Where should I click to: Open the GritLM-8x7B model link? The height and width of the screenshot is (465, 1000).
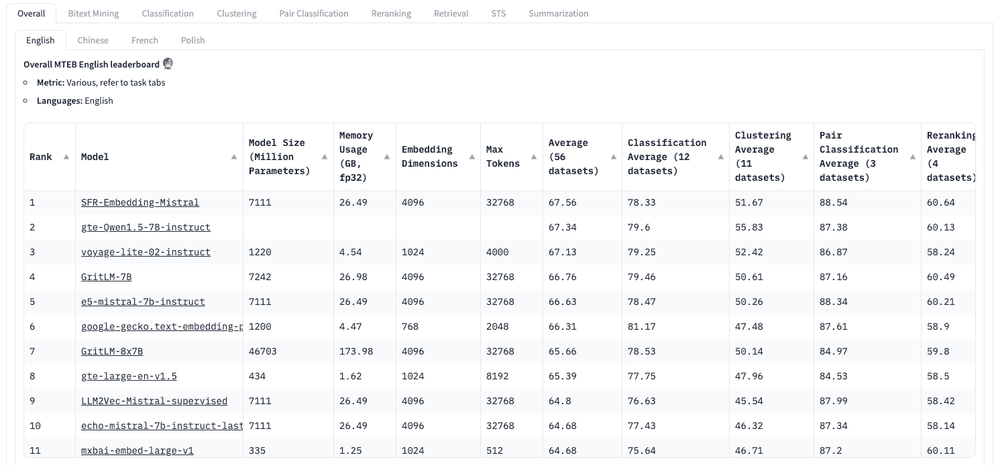(112, 351)
